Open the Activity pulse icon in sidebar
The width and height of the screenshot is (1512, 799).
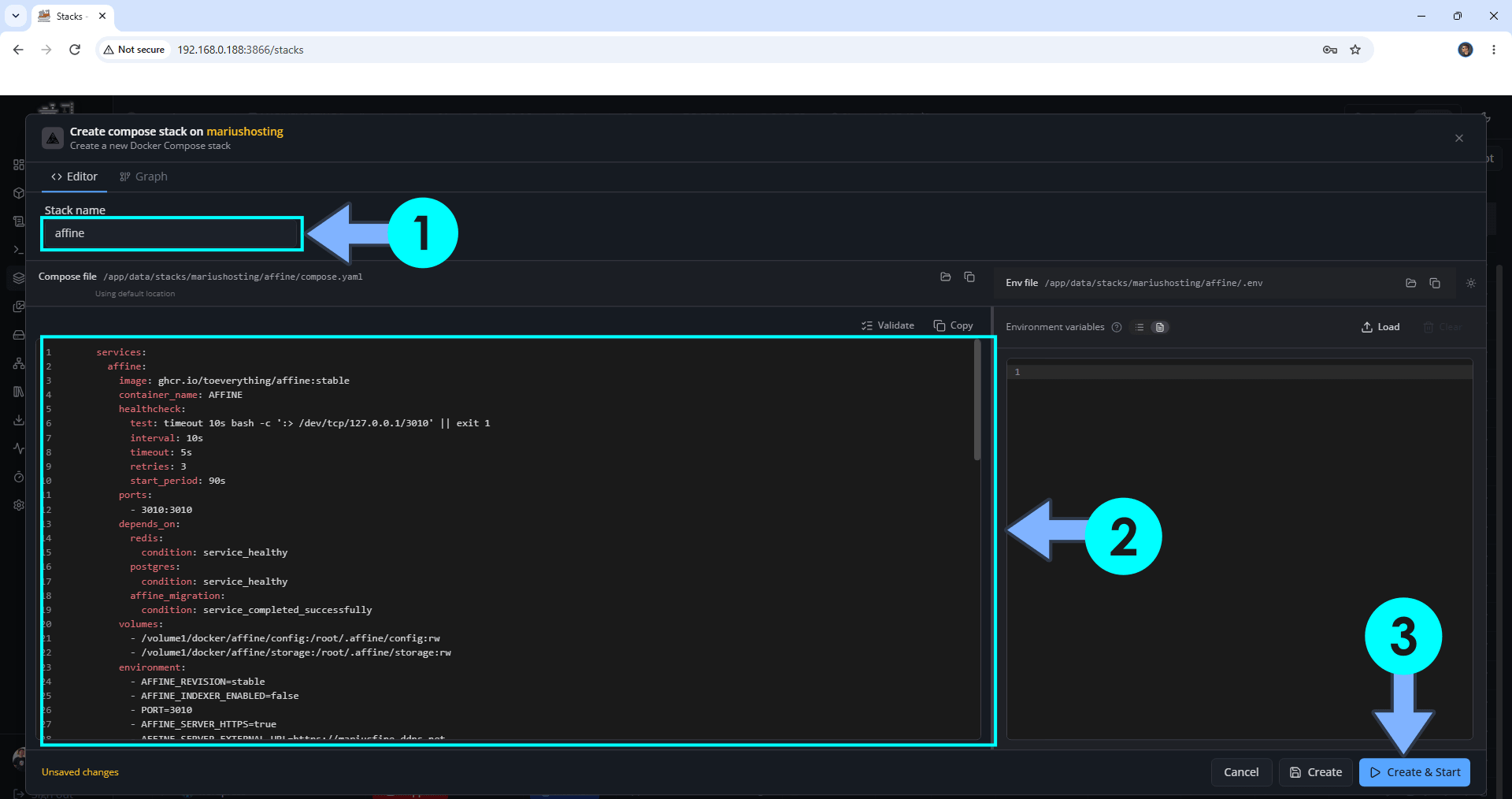pyautogui.click(x=19, y=448)
